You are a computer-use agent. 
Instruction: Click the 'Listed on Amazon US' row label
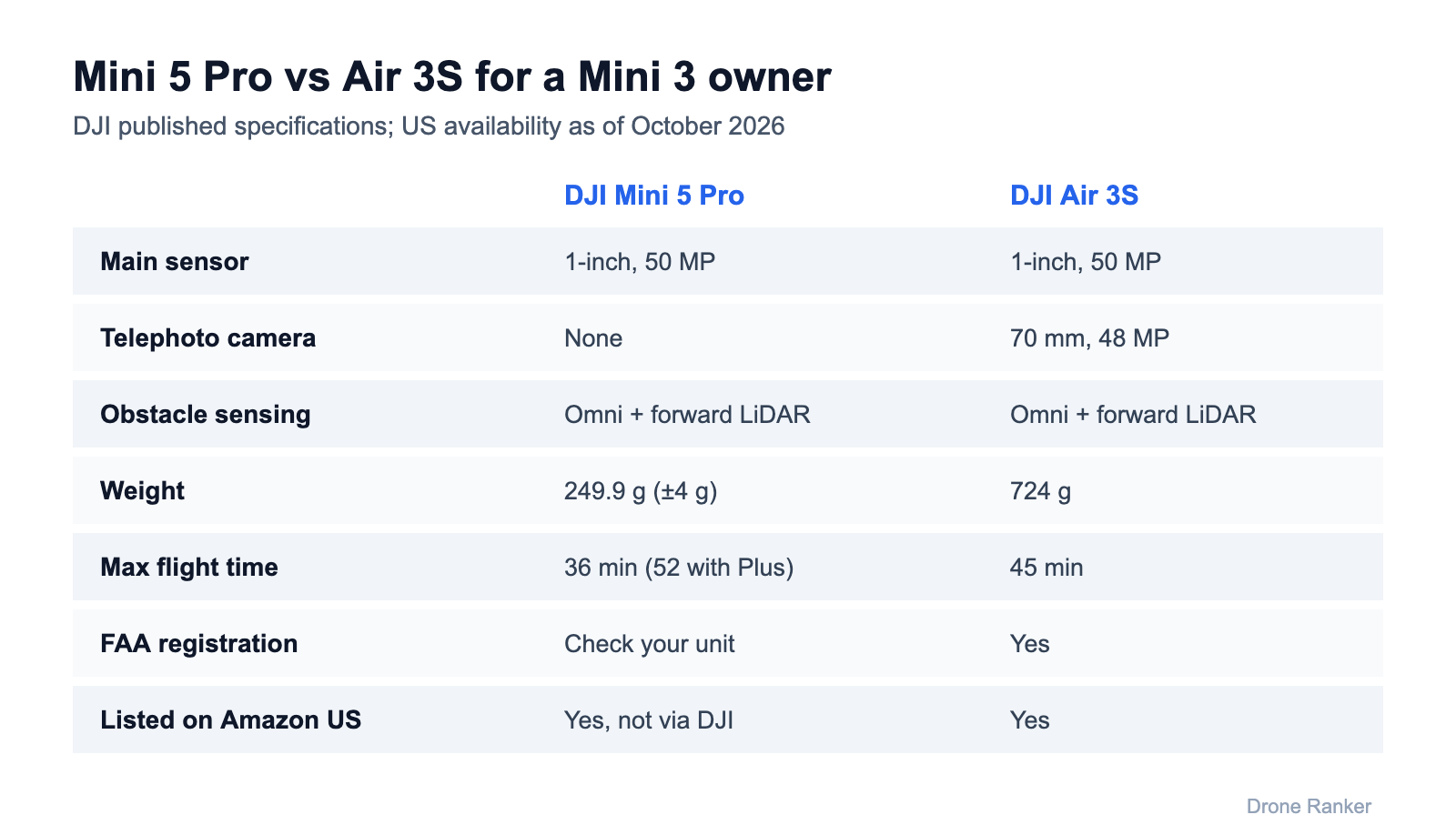[230, 720]
